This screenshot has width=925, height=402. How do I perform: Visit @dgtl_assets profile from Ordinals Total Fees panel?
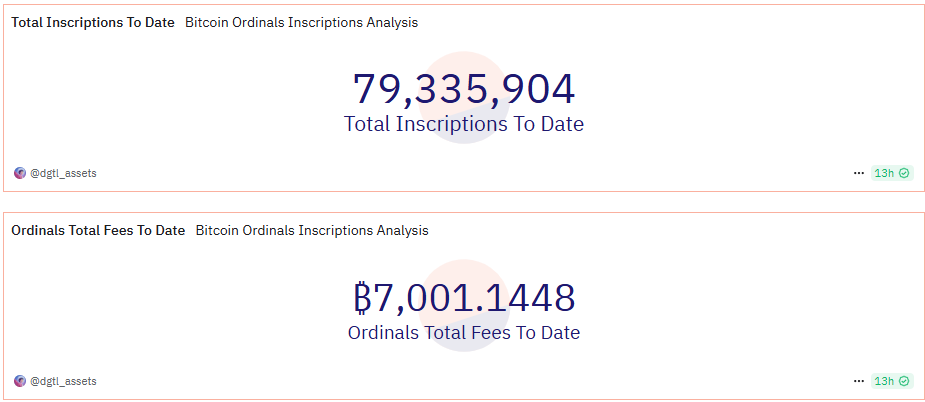(63, 381)
